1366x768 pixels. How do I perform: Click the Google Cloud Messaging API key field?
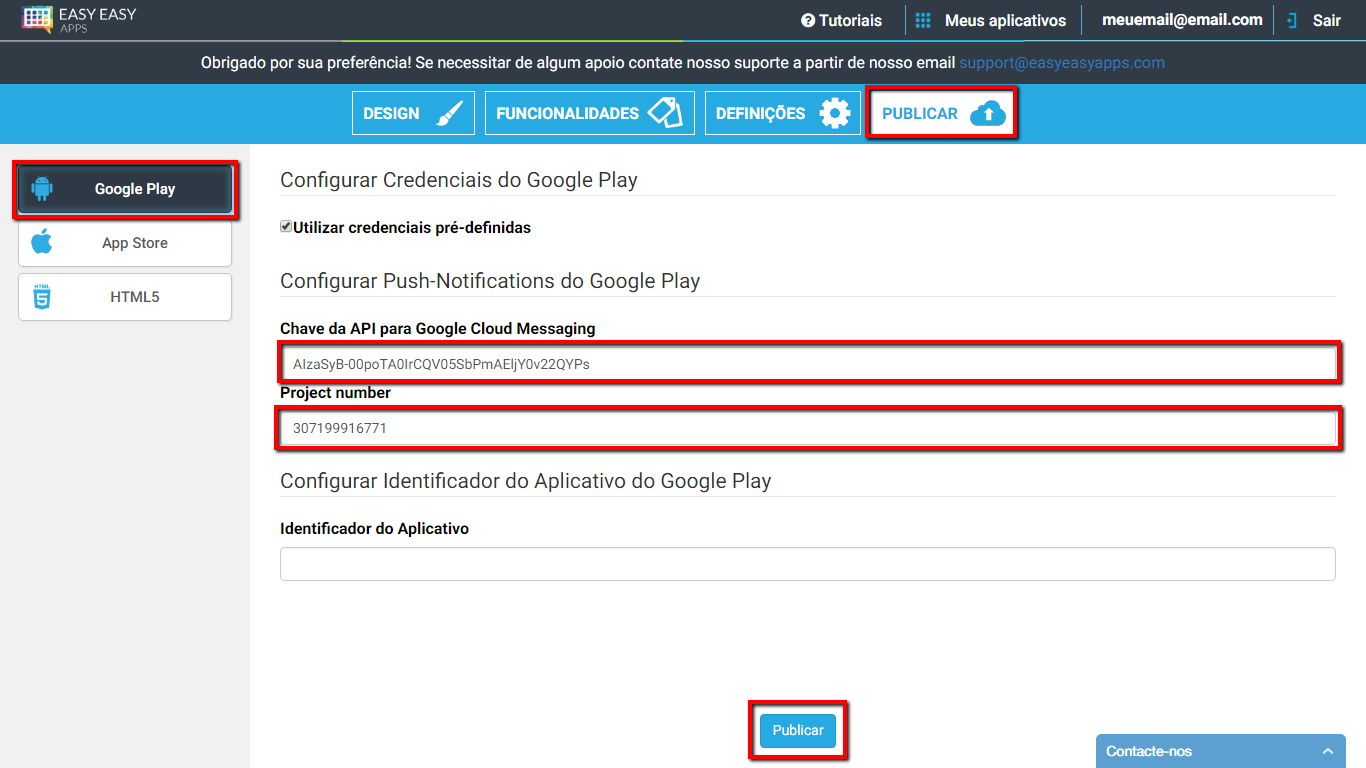(807, 364)
